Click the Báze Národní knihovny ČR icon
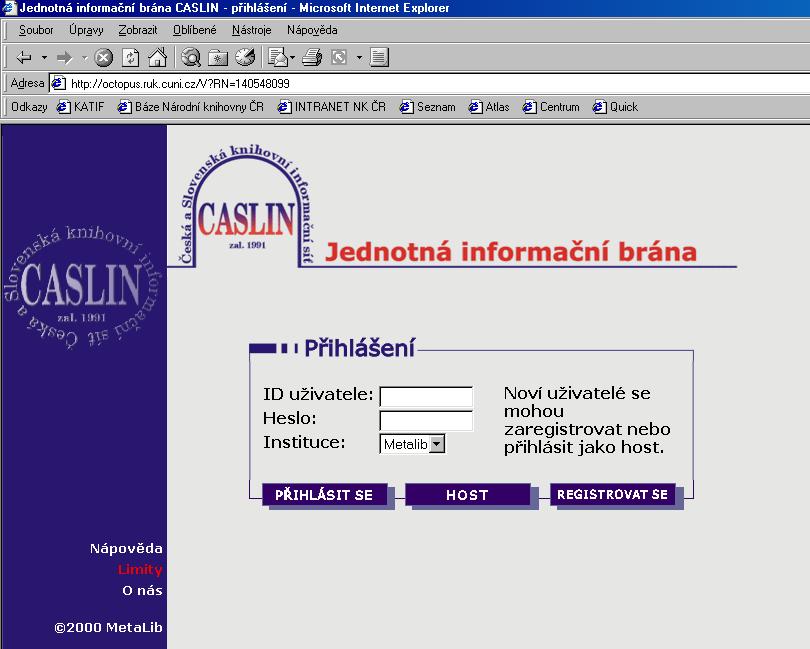Screen dimensions: 810x649 pos(124,107)
